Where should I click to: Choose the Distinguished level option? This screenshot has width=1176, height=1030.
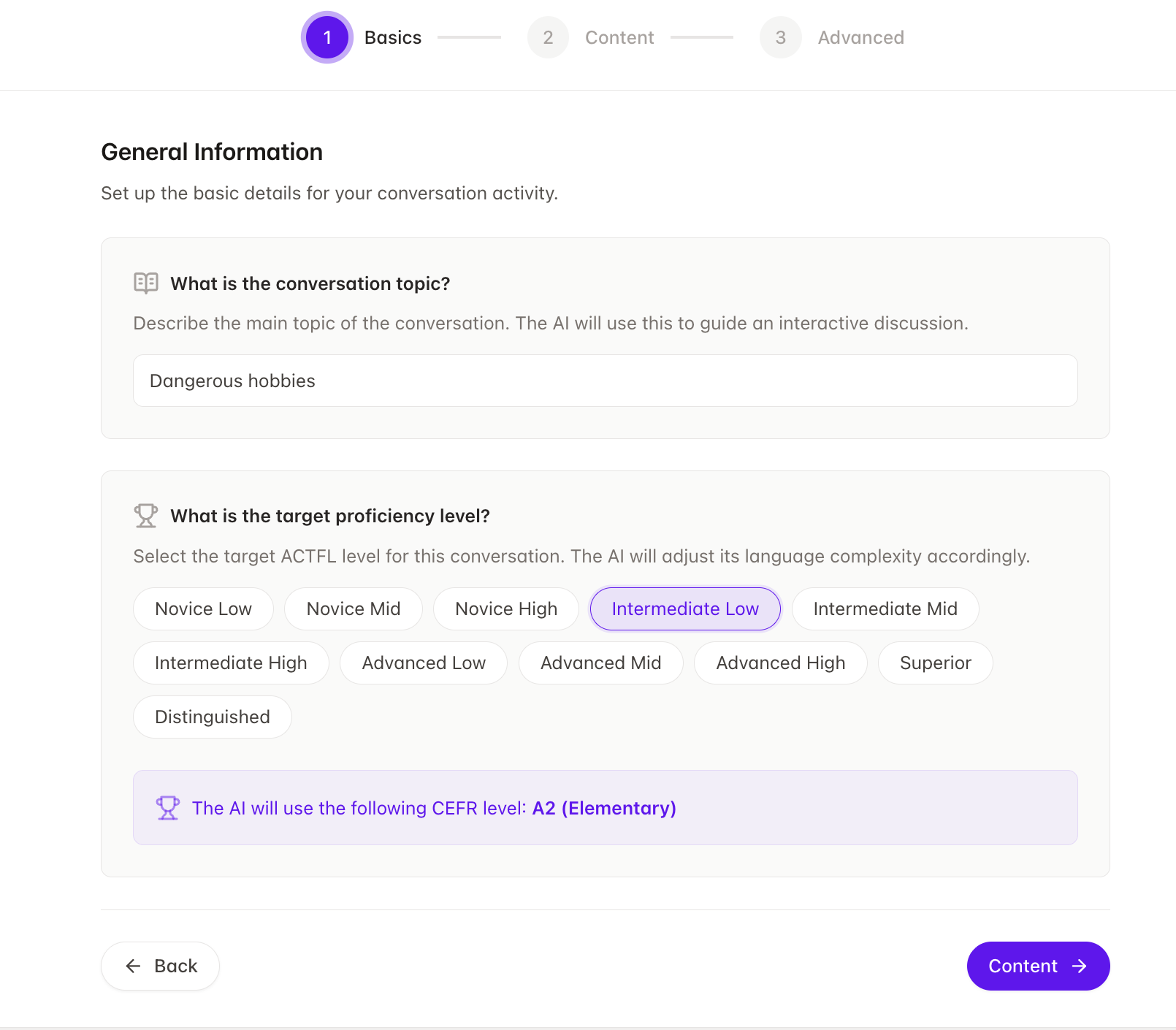pos(213,717)
